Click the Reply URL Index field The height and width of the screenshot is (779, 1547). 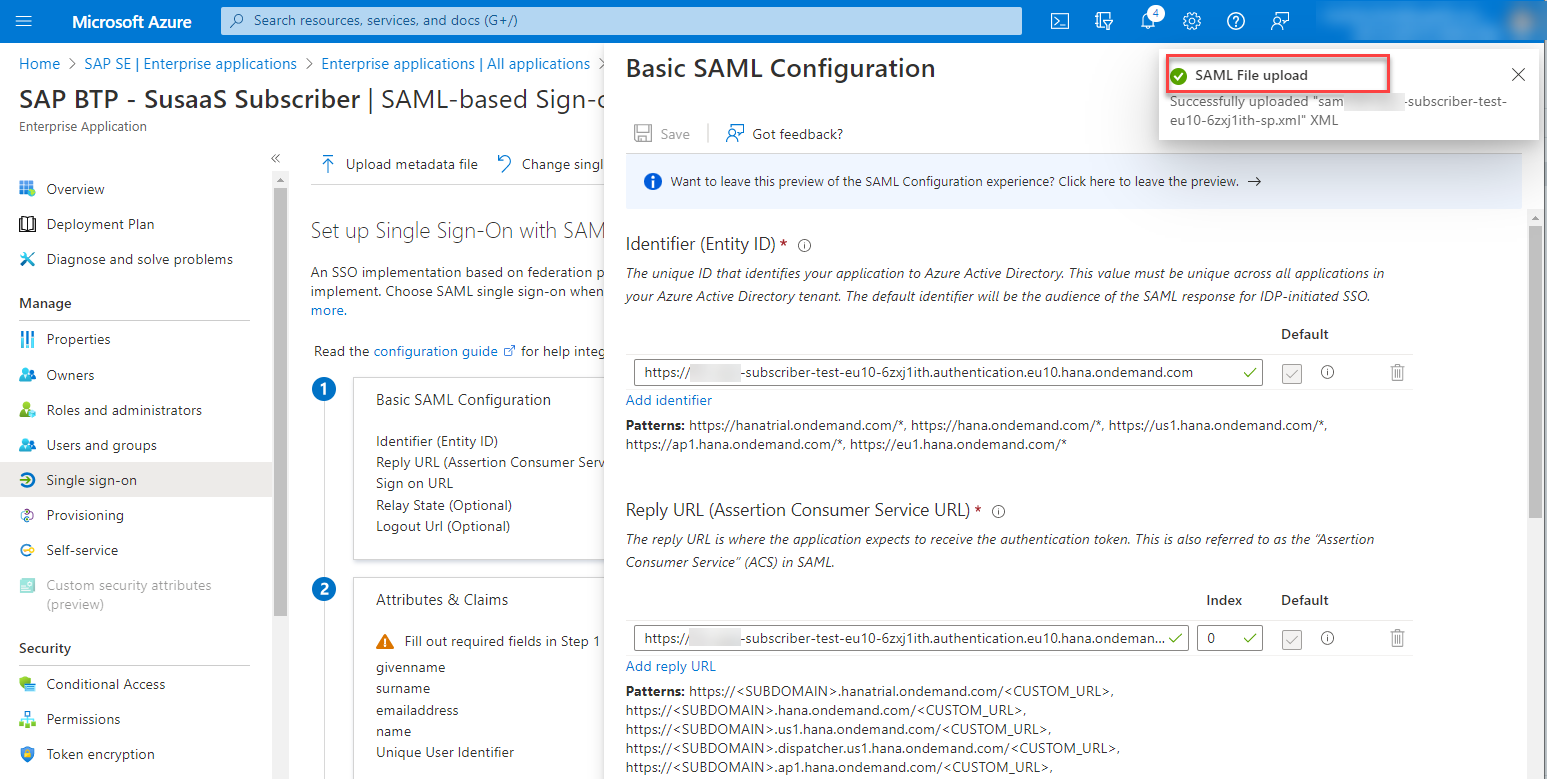1229,638
